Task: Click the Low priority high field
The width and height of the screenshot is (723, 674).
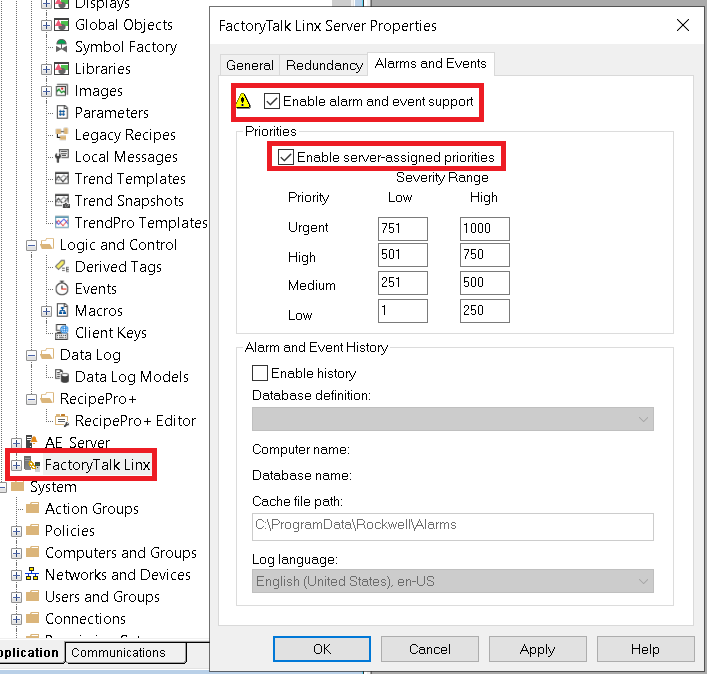Action: pyautogui.click(x=485, y=311)
